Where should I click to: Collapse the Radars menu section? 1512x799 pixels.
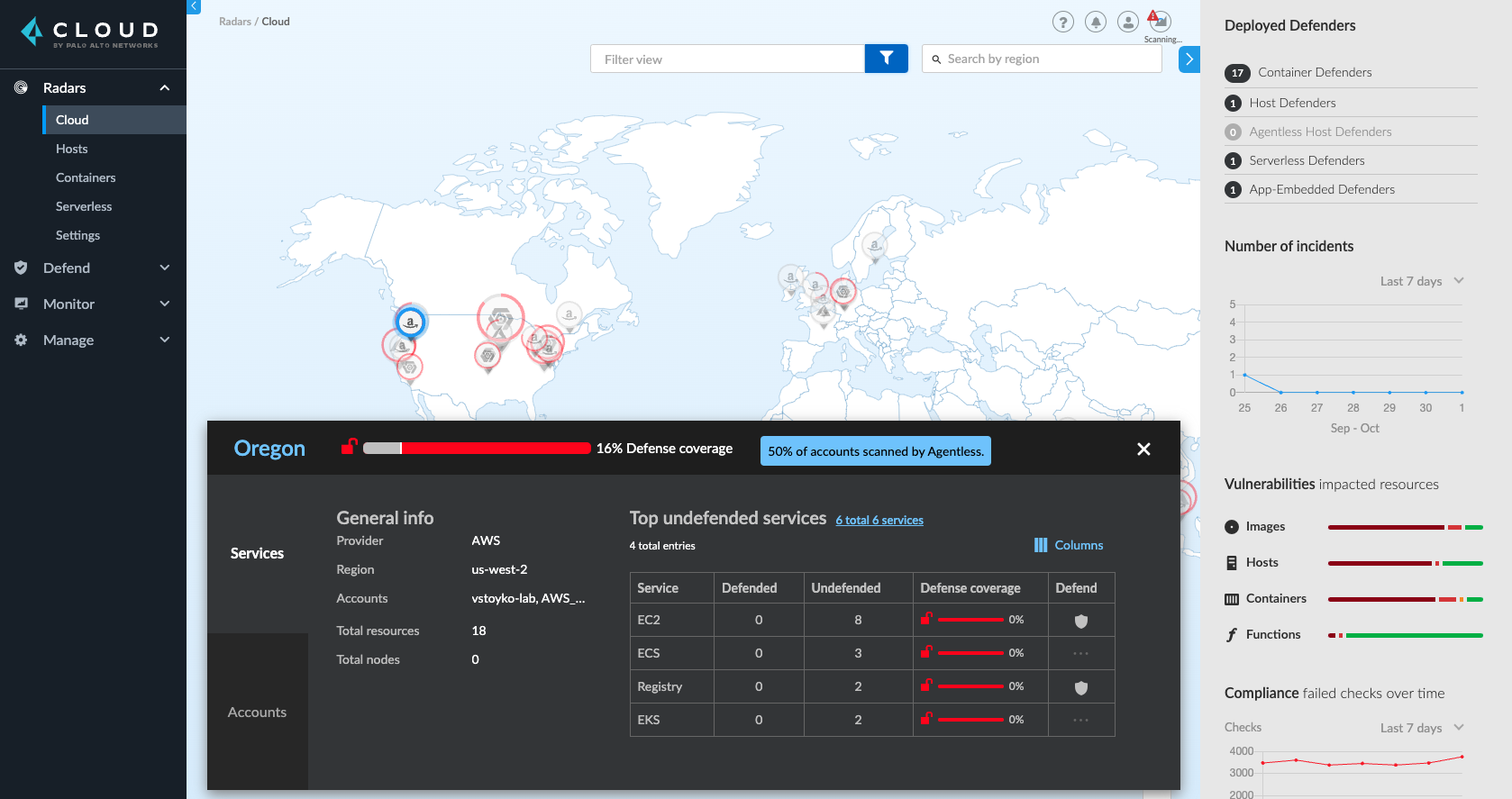click(x=165, y=87)
